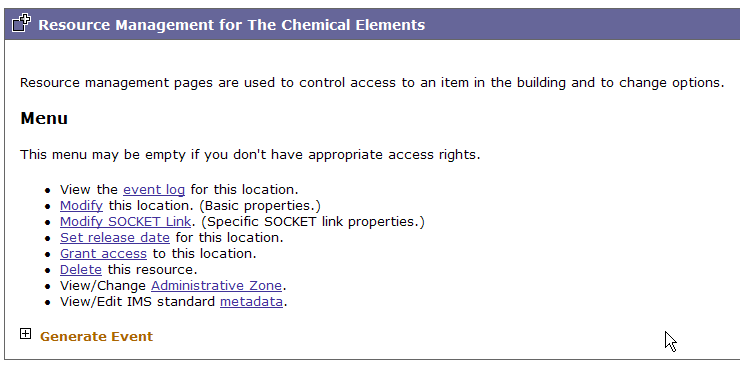The width and height of the screenshot is (740, 372).
Task: Click the intro sentence about resource management pages
Action: [372, 83]
